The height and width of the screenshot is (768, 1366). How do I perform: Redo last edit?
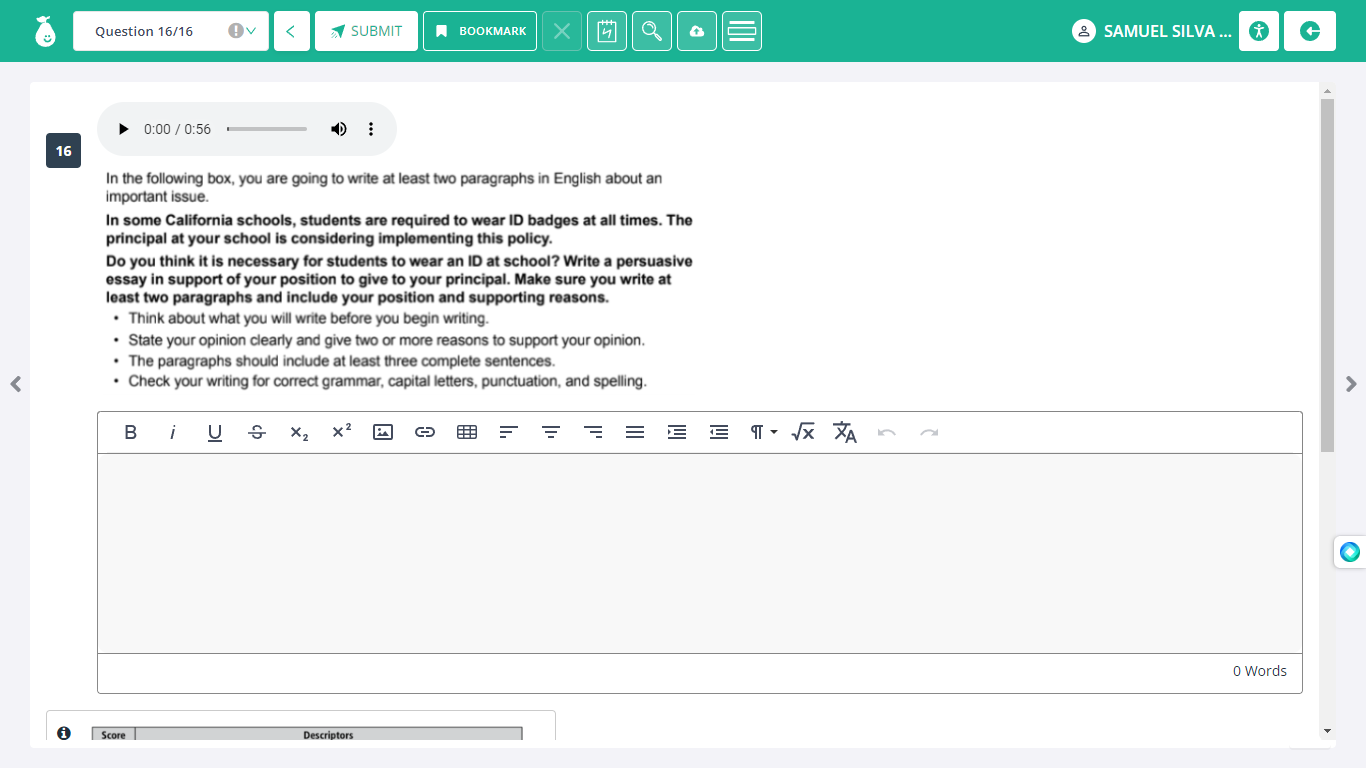(929, 432)
